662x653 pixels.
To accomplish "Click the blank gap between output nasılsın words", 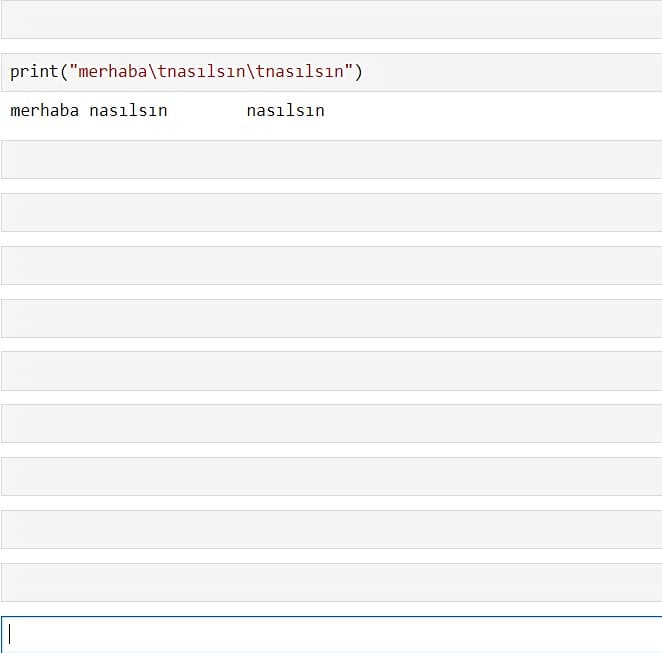I will pos(206,110).
